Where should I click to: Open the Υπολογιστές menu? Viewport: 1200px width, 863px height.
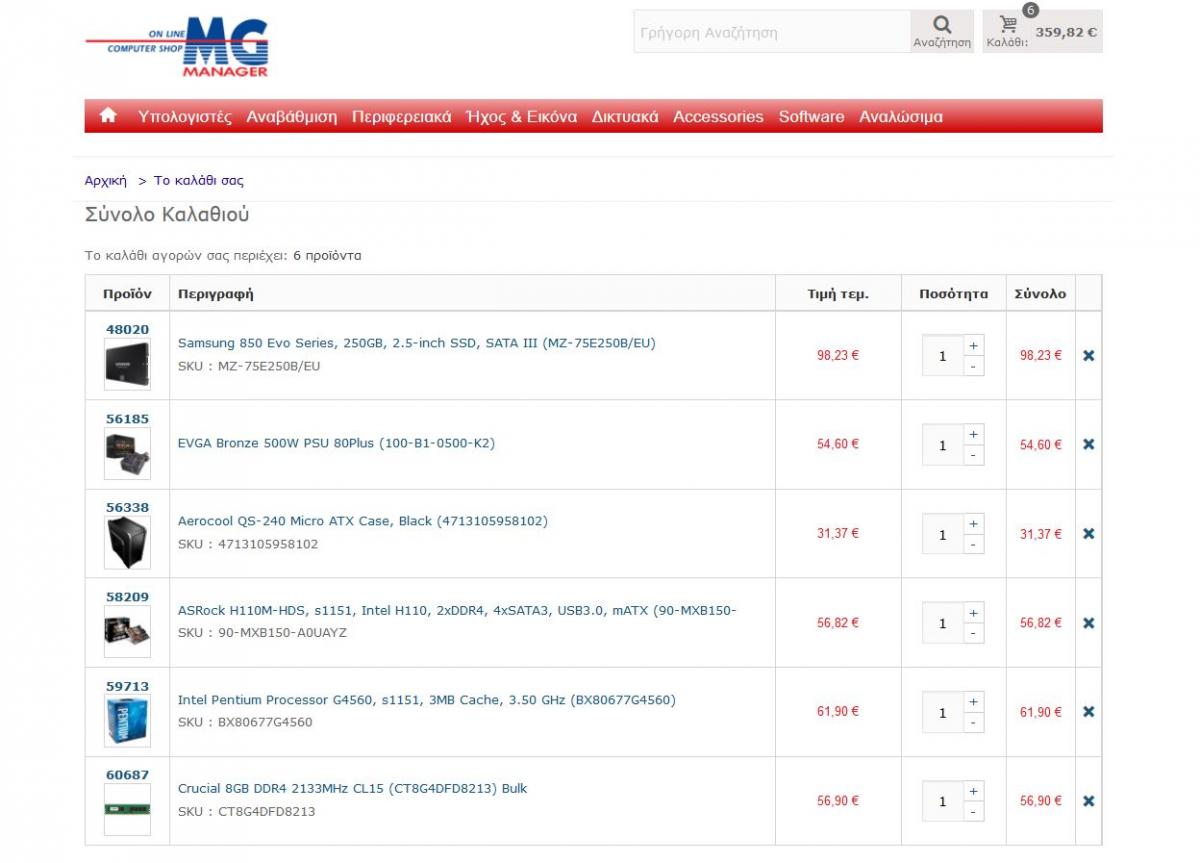pos(185,117)
